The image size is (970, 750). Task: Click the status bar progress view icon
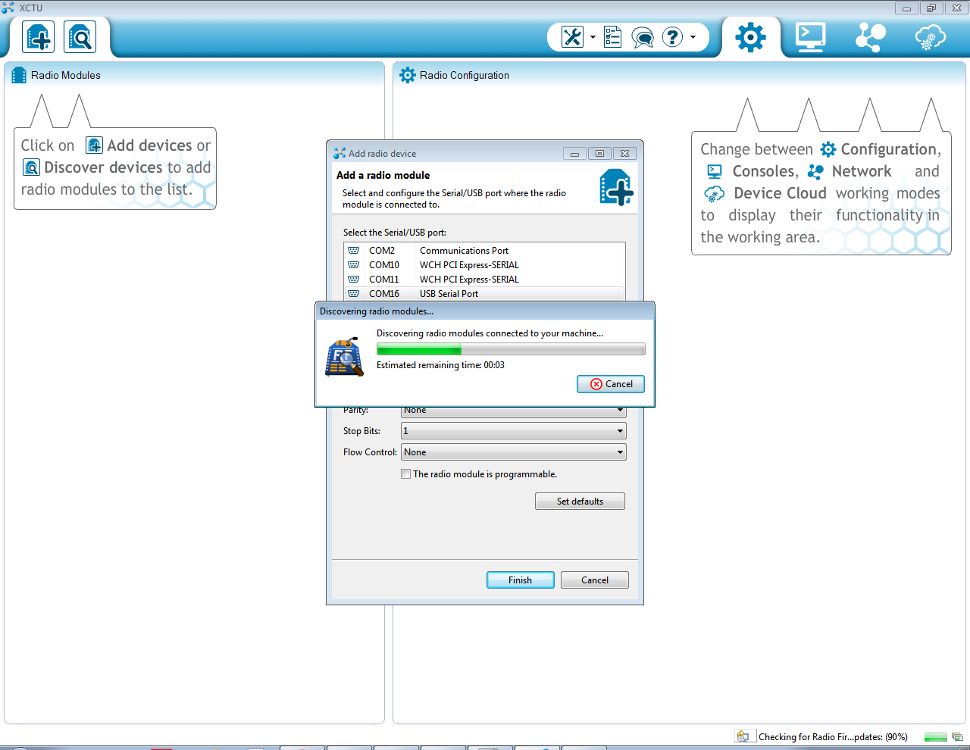[x=957, y=736]
